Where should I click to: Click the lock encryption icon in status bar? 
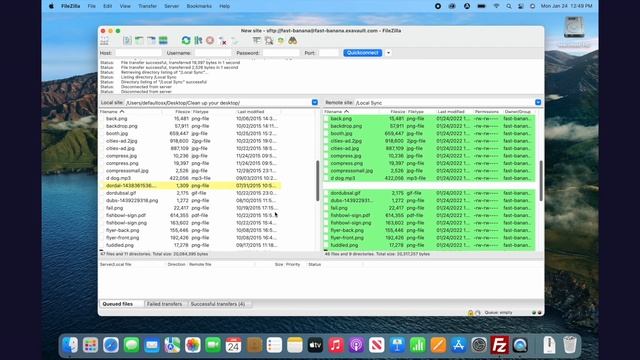tap(470, 313)
